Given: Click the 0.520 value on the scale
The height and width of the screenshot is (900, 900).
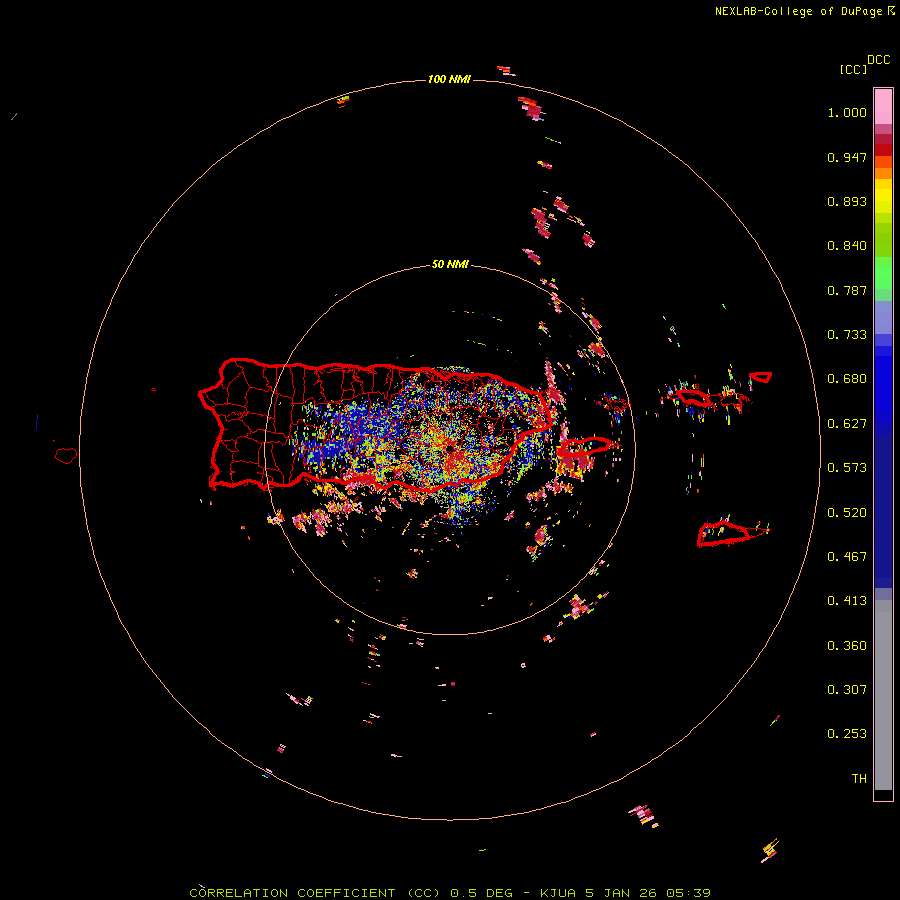Looking at the screenshot, I should (847, 513).
